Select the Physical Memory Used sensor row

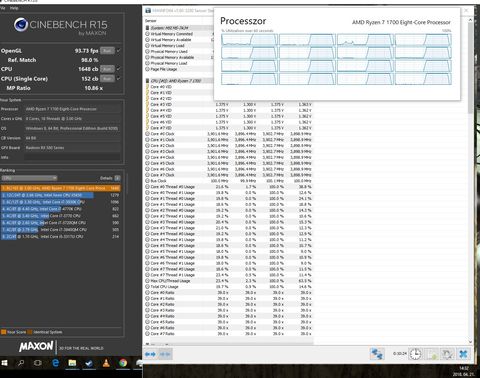click(x=180, y=51)
